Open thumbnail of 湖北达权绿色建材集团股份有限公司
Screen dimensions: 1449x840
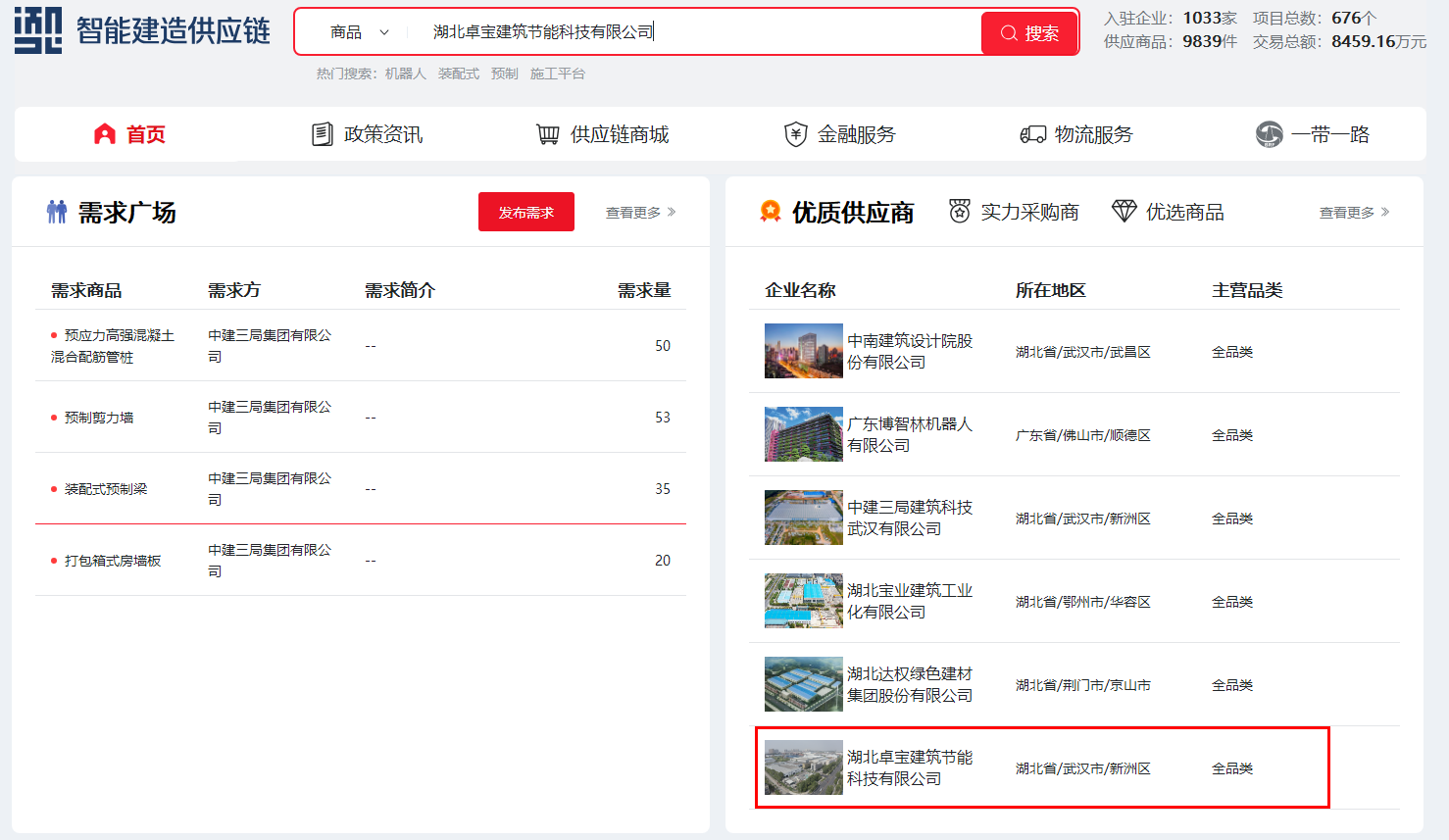point(804,684)
